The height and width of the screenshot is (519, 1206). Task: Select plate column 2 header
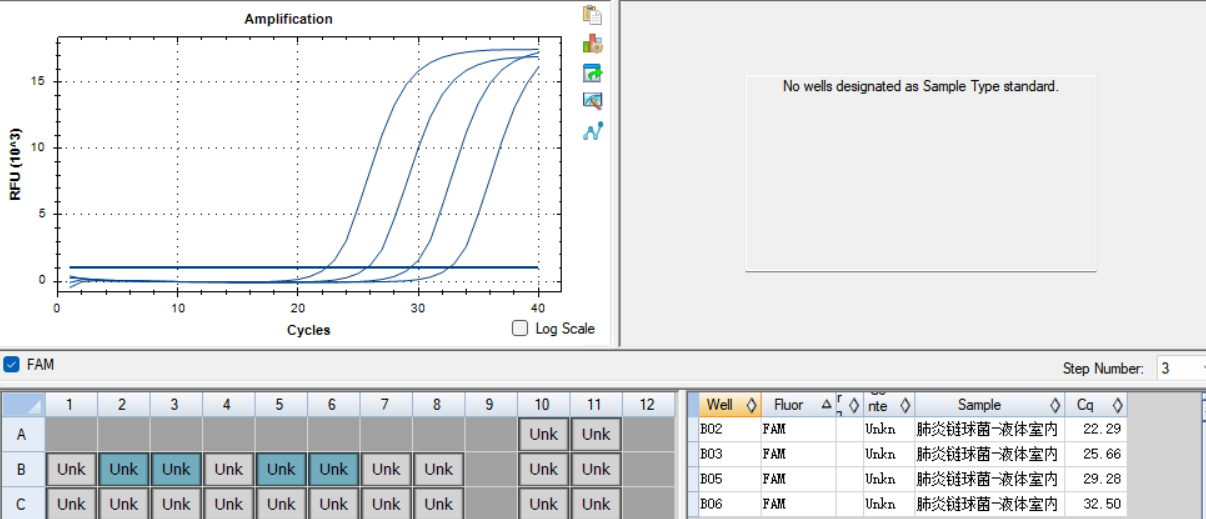[x=124, y=405]
